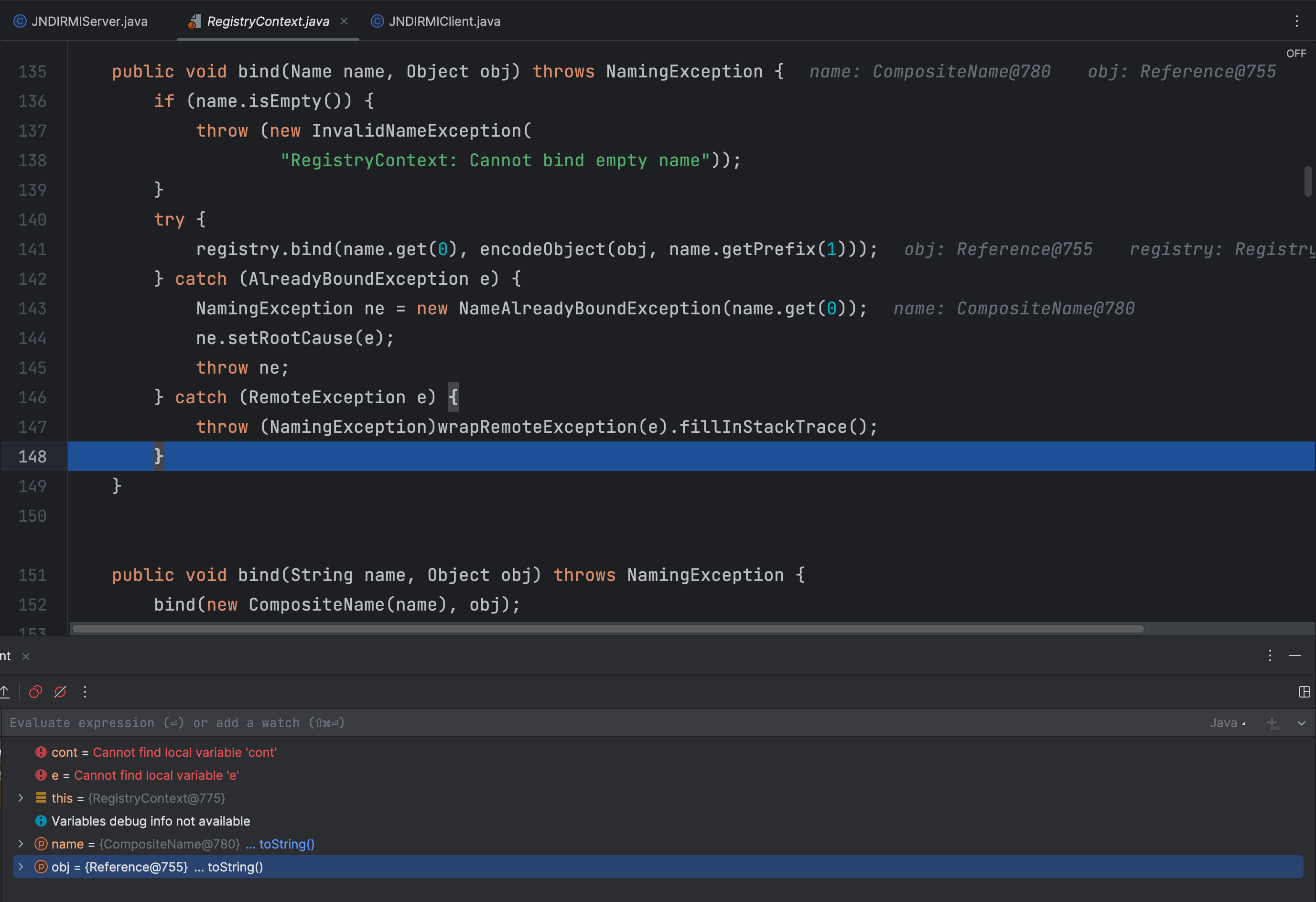Click the error icon beside 'cont'
Screen dimensions: 1316x902
41,752
